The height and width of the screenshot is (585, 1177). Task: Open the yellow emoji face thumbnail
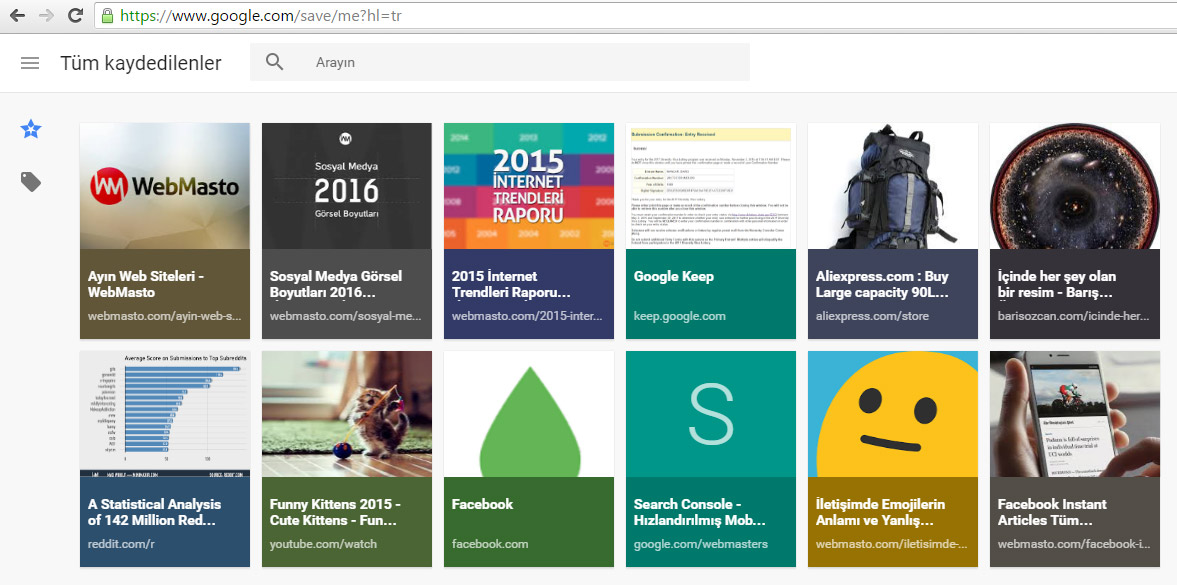tap(893, 414)
